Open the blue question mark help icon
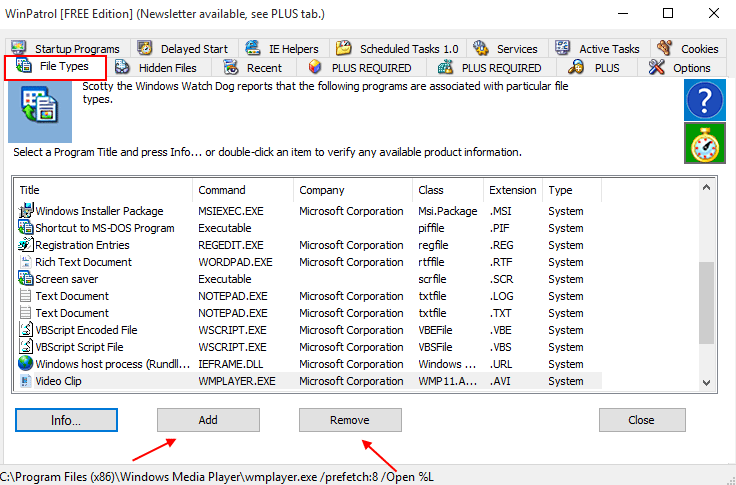736x485 pixels. 705,100
